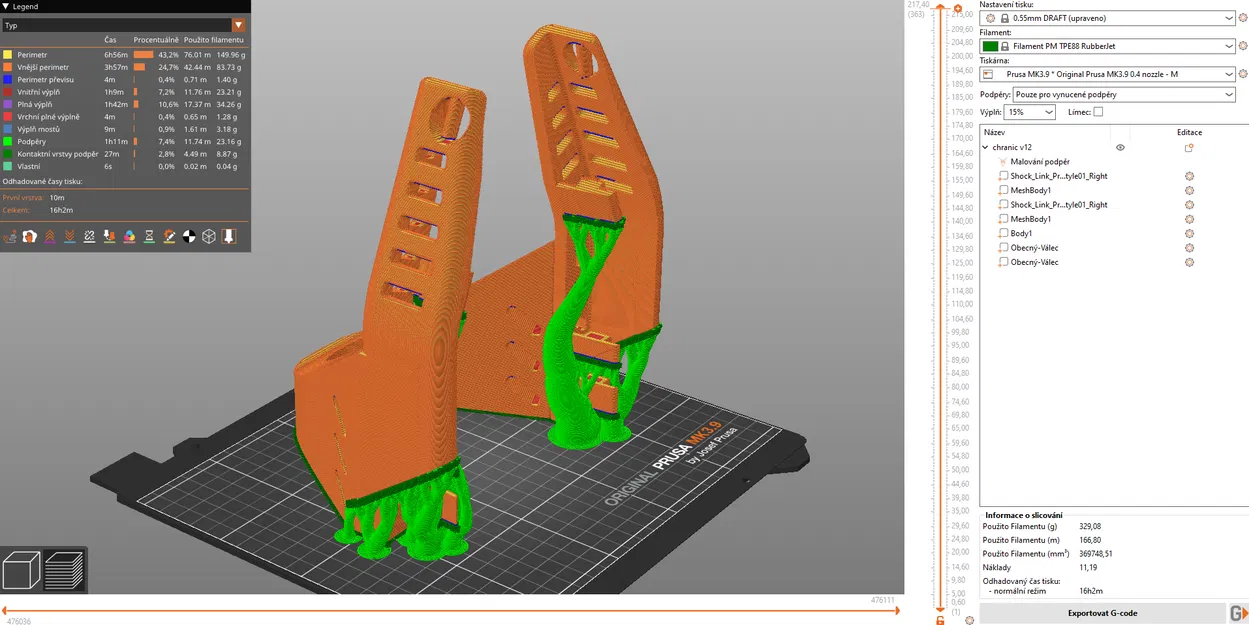
Task: Click bright green Podpěry color swatch
Action: click(8, 142)
